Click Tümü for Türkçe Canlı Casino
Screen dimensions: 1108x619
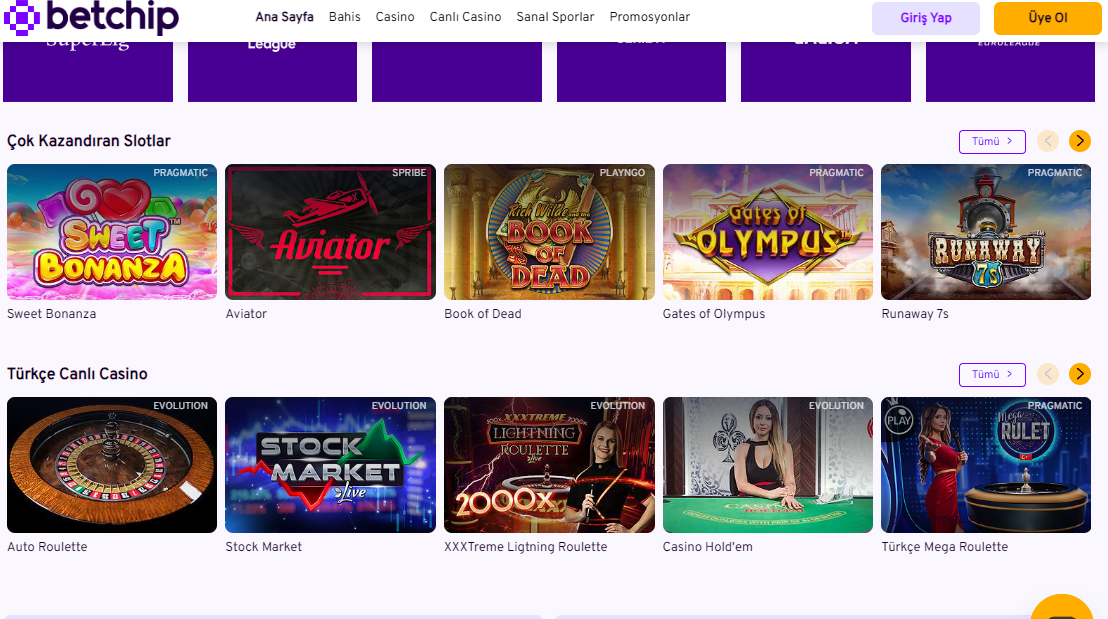point(992,375)
